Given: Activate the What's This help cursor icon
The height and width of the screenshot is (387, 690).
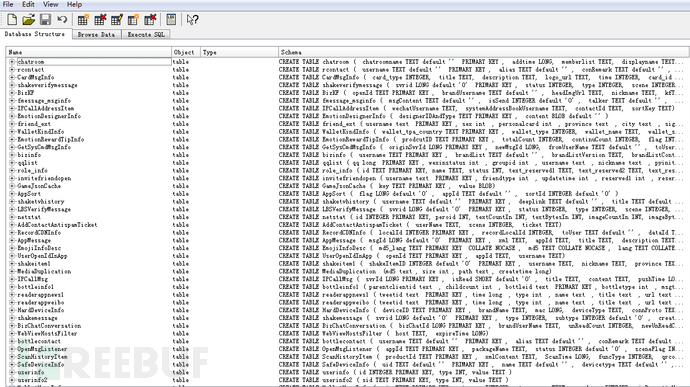Looking at the screenshot, I should 192,20.
